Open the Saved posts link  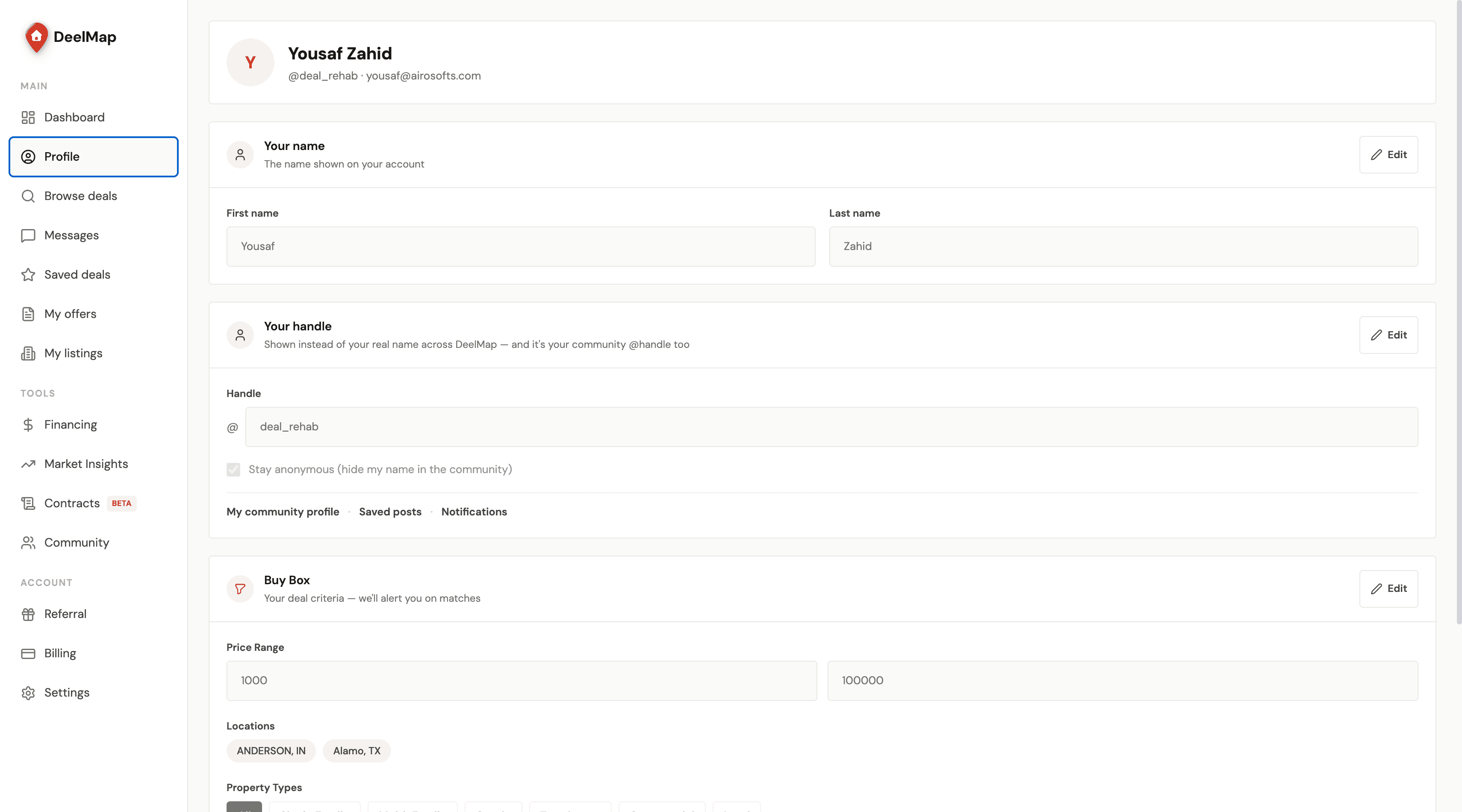click(390, 512)
